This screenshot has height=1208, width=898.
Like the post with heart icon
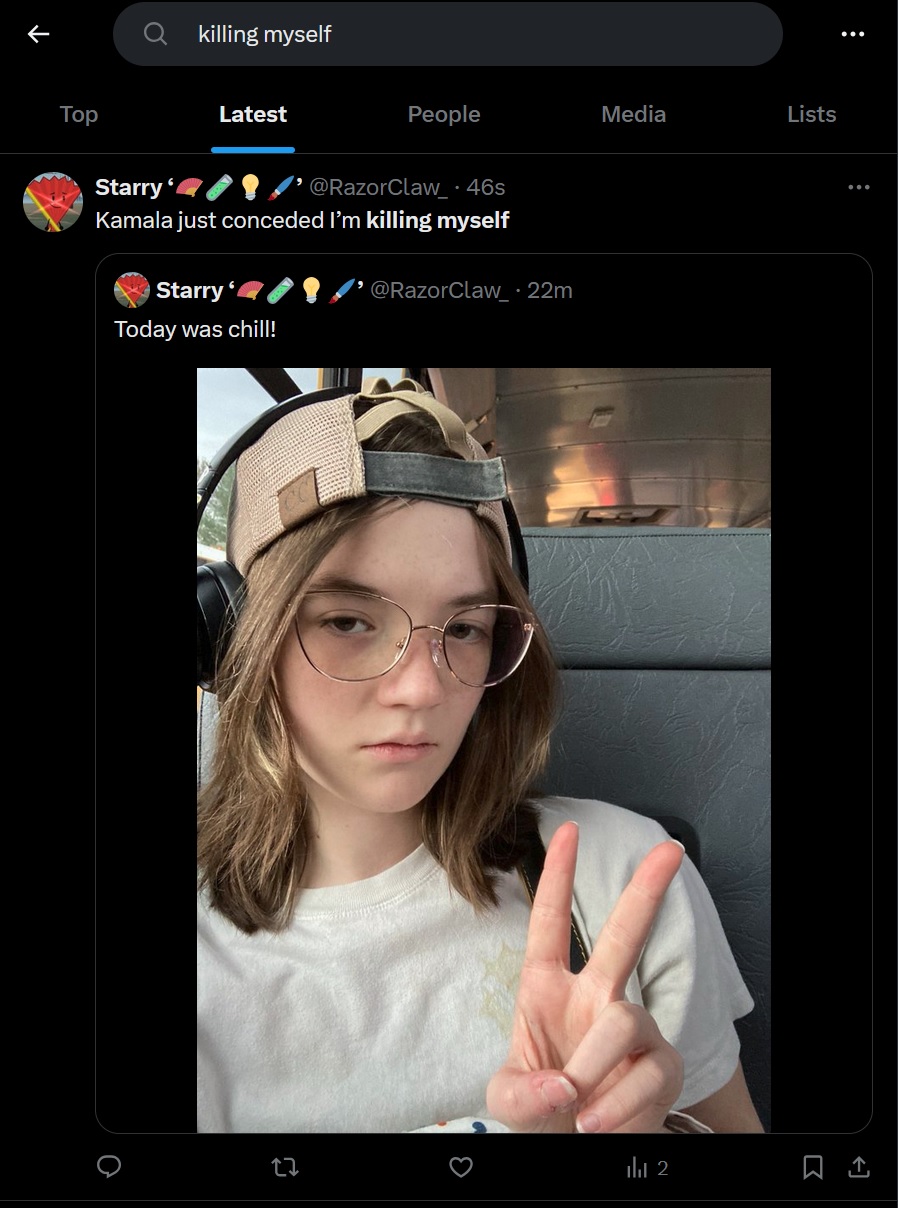(x=460, y=1167)
